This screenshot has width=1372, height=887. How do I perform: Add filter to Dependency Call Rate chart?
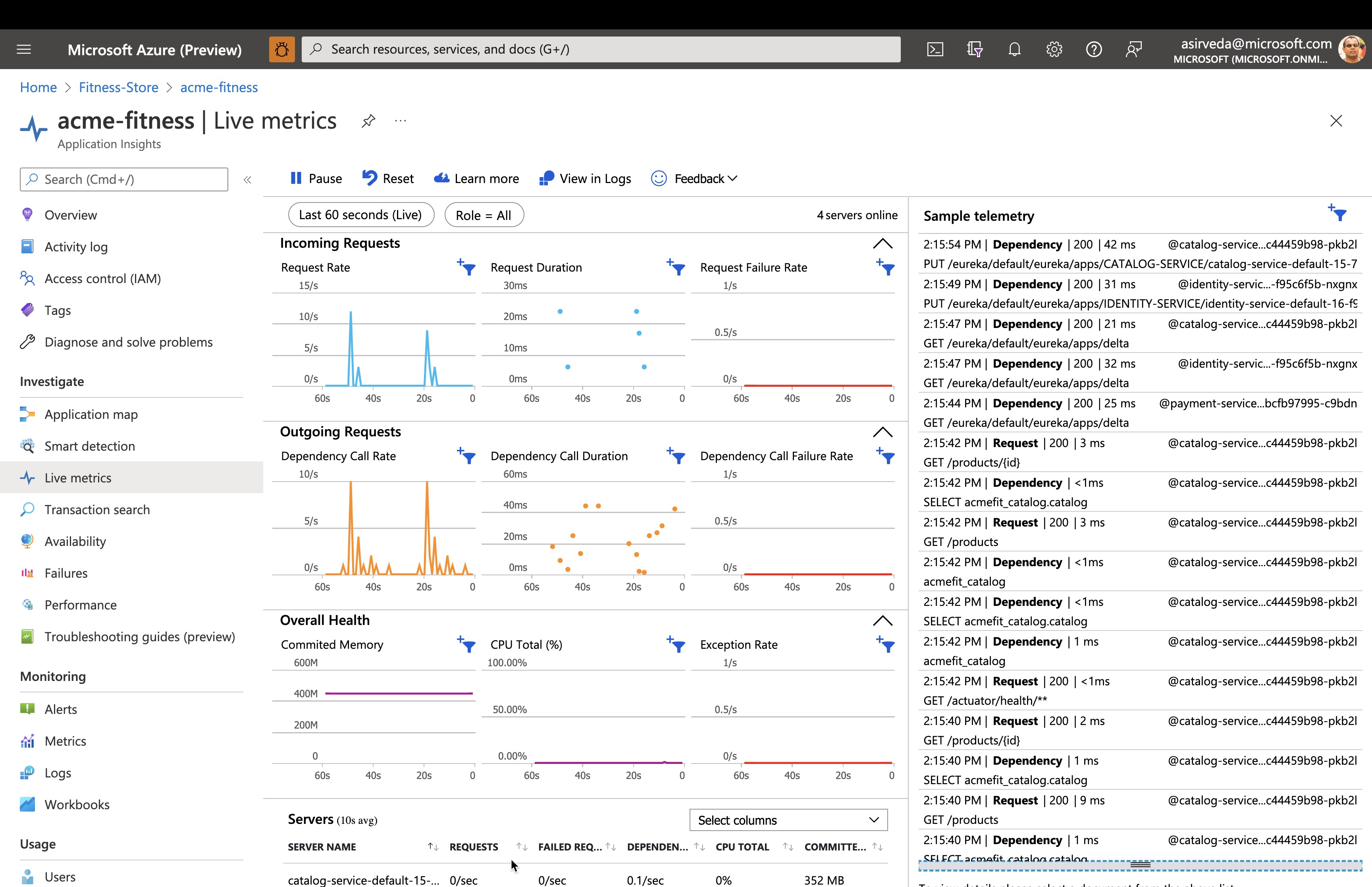point(466,455)
